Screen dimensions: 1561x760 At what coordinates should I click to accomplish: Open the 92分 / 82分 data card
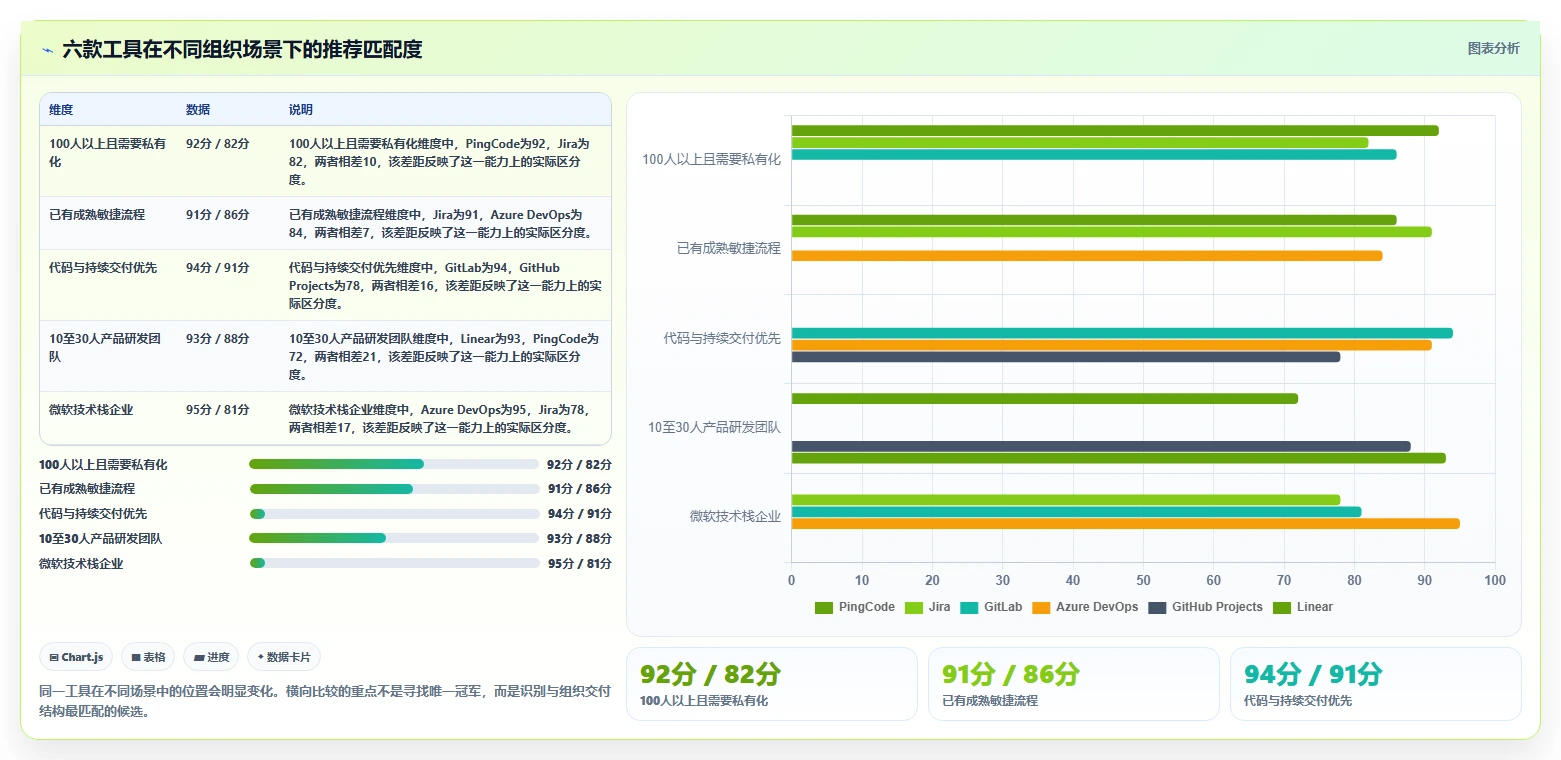click(771, 684)
